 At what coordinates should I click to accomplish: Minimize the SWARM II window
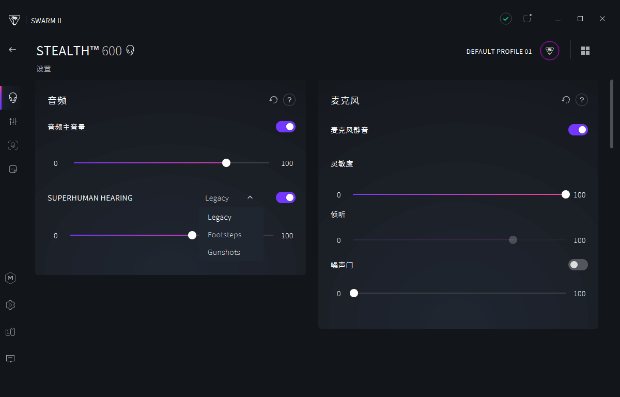[x=558, y=19]
